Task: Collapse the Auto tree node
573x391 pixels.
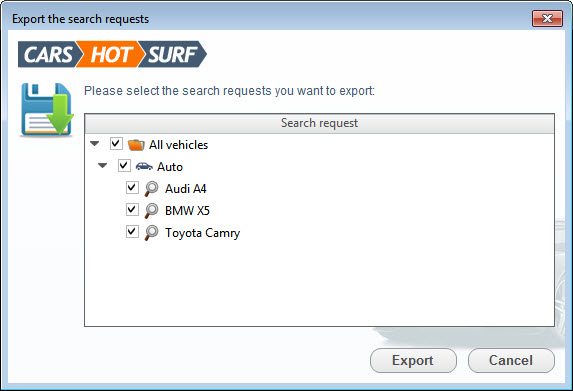Action: click(x=103, y=166)
